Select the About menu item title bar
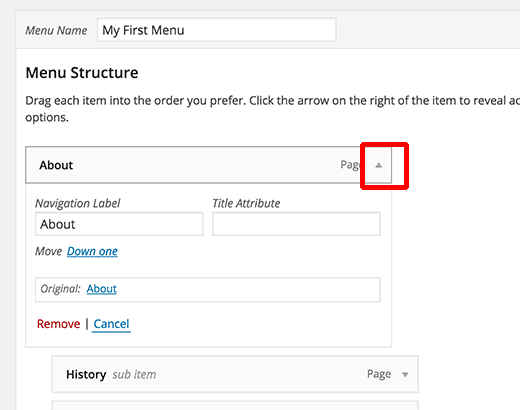Viewport: 520px width, 410px height. coord(208,165)
